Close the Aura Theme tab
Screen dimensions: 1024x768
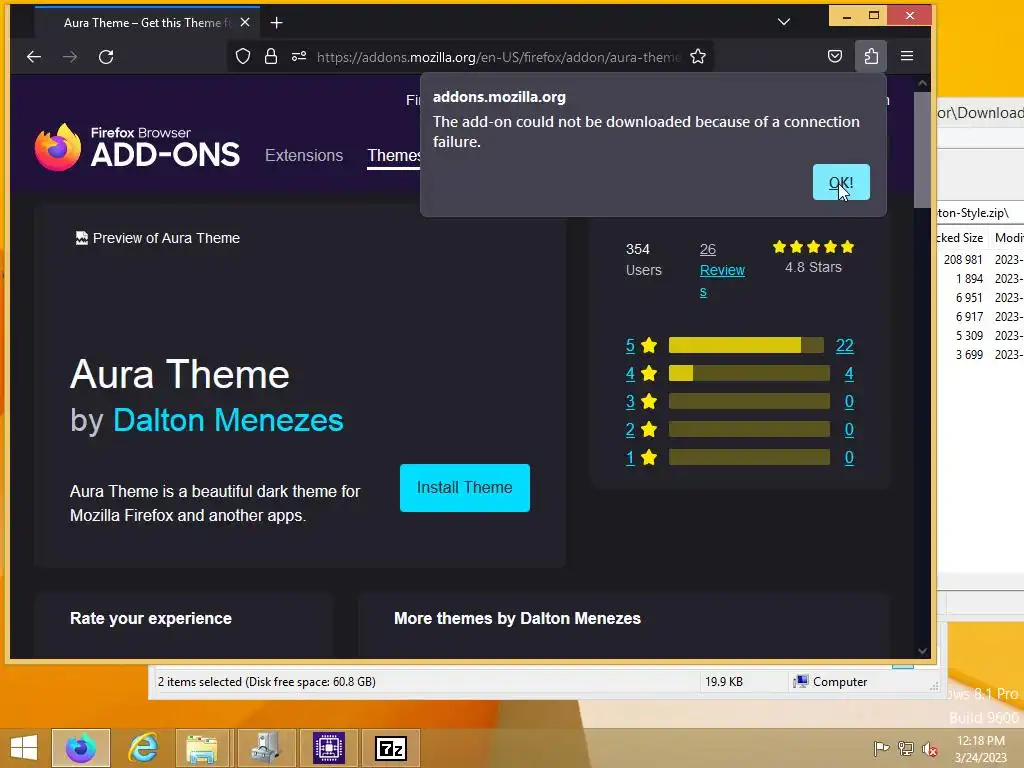(x=245, y=22)
